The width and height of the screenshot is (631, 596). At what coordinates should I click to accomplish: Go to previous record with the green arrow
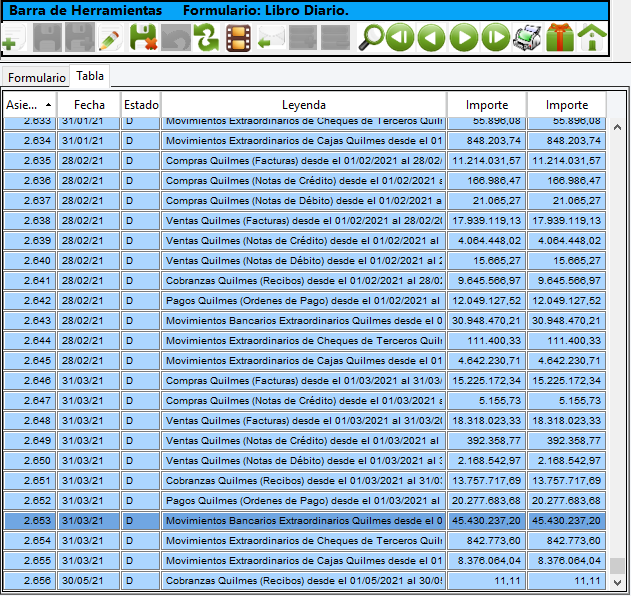coord(431,38)
